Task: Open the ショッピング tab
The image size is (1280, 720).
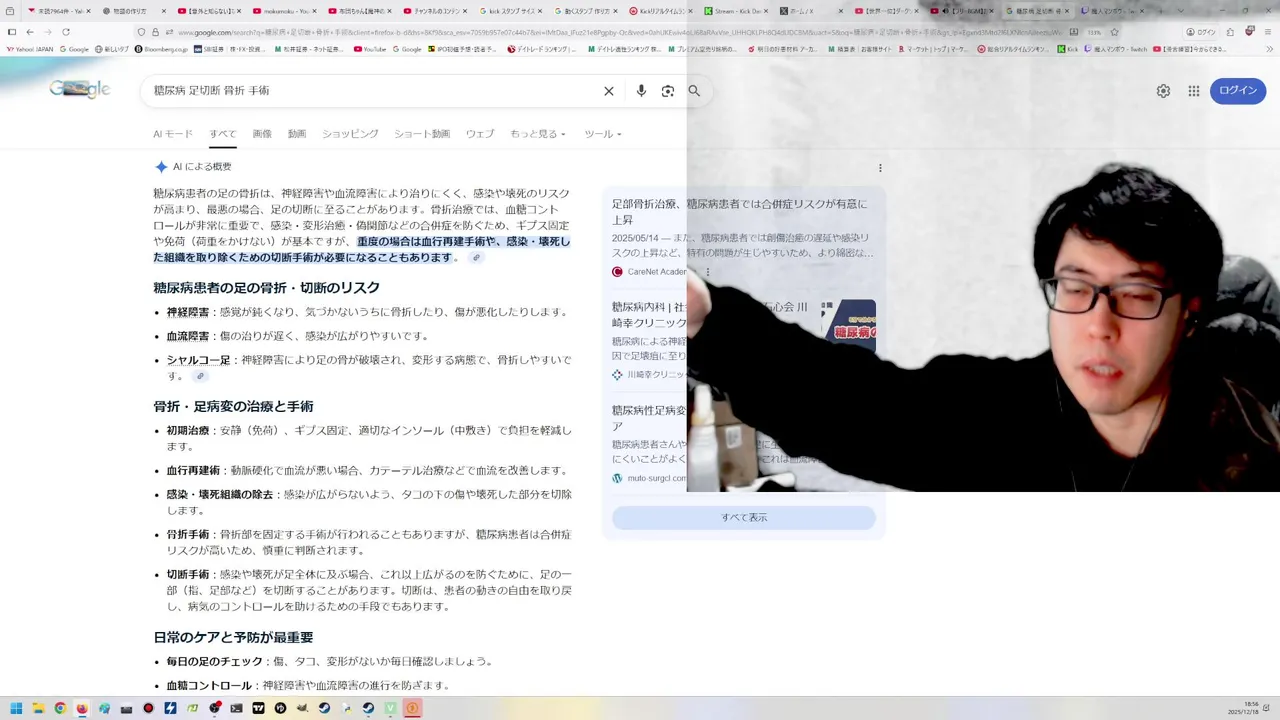Action: (x=350, y=134)
